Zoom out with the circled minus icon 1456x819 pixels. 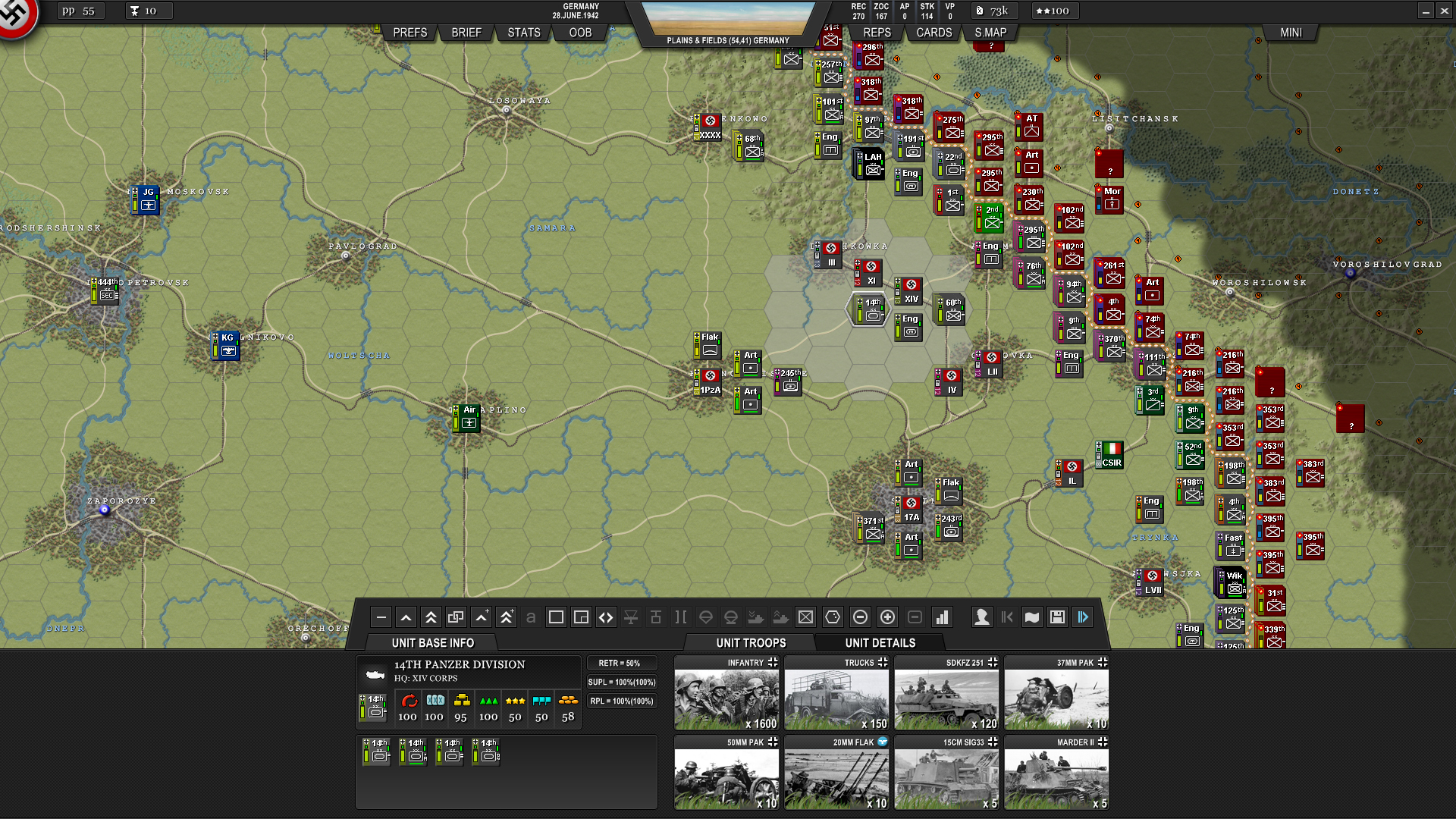[860, 617]
